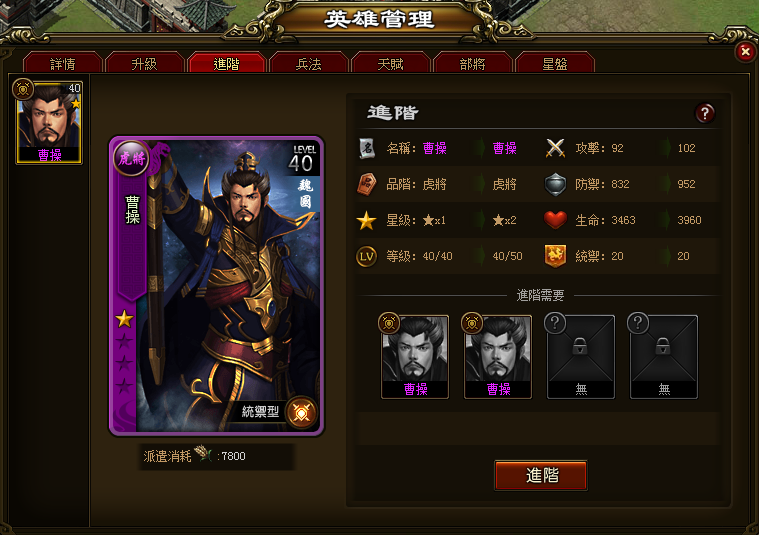Select 曹操 hero portrait in left sidebar
This screenshot has width=759, height=535.
pos(49,123)
